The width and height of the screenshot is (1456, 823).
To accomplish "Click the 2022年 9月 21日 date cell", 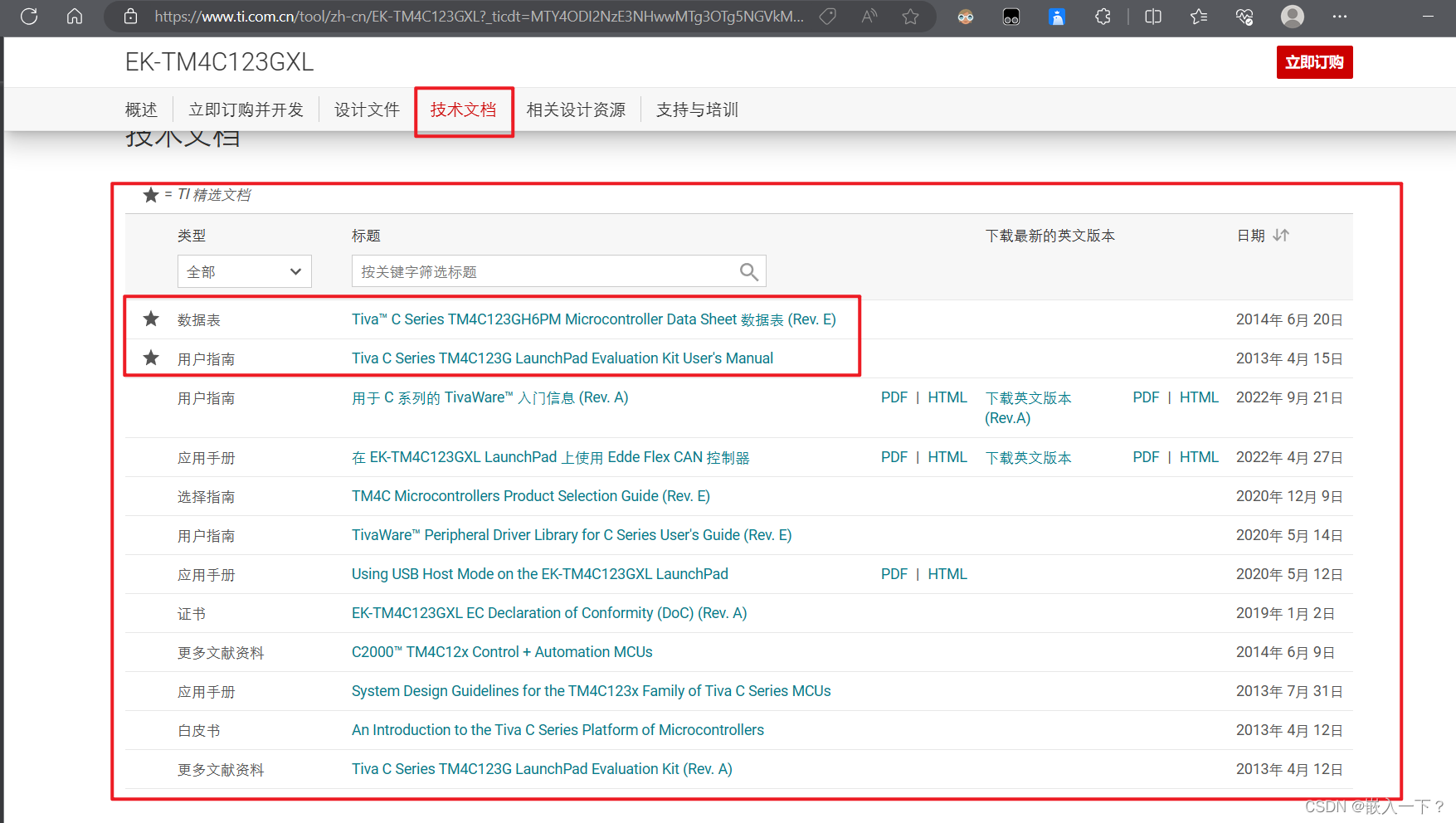I will click(1289, 397).
